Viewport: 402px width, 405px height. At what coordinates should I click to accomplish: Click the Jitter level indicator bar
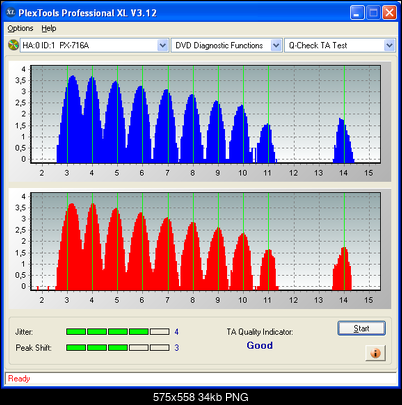pos(118,332)
